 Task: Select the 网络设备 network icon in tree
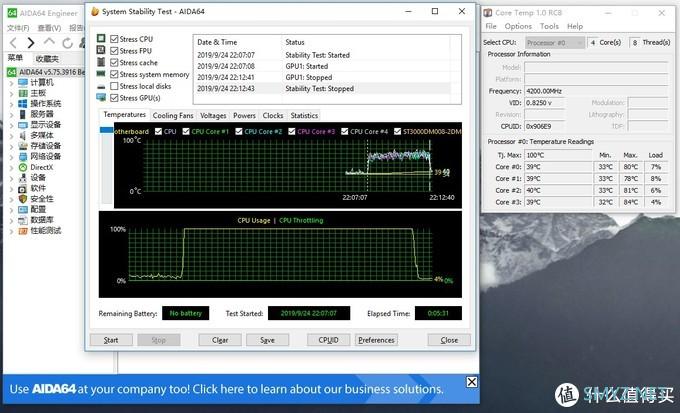(x=23, y=156)
